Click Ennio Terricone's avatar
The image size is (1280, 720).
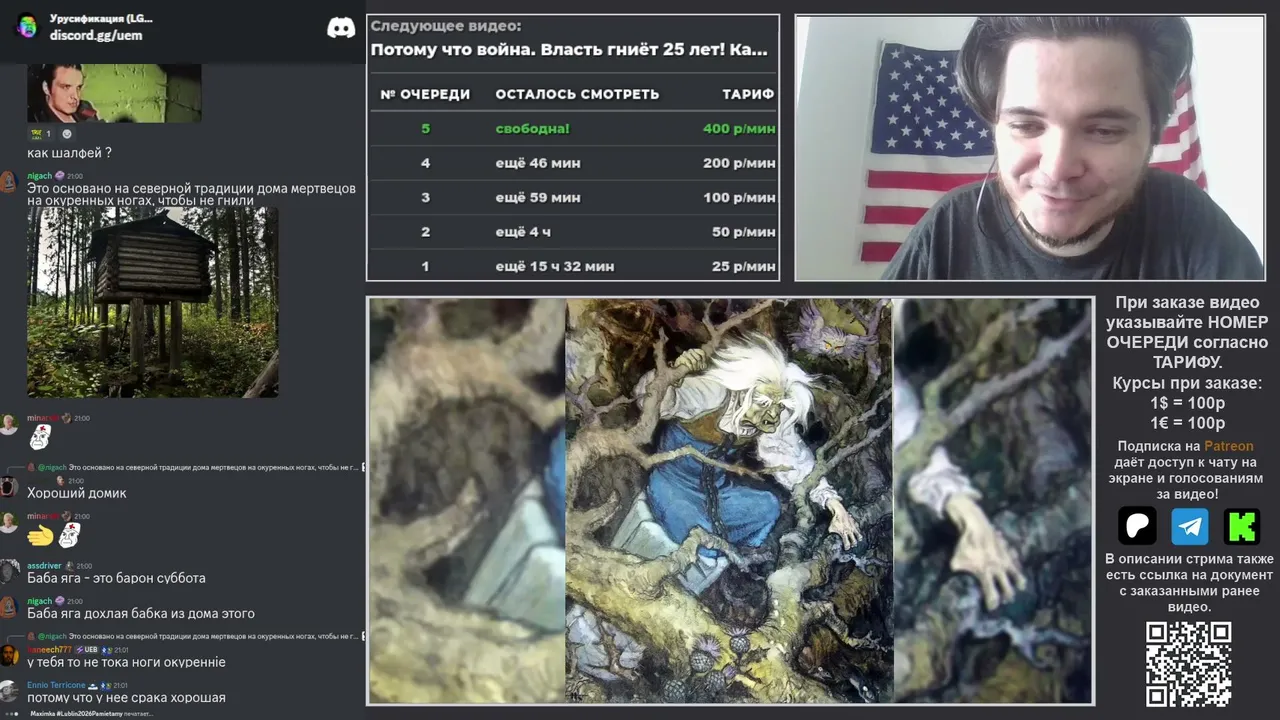click(x=9, y=690)
